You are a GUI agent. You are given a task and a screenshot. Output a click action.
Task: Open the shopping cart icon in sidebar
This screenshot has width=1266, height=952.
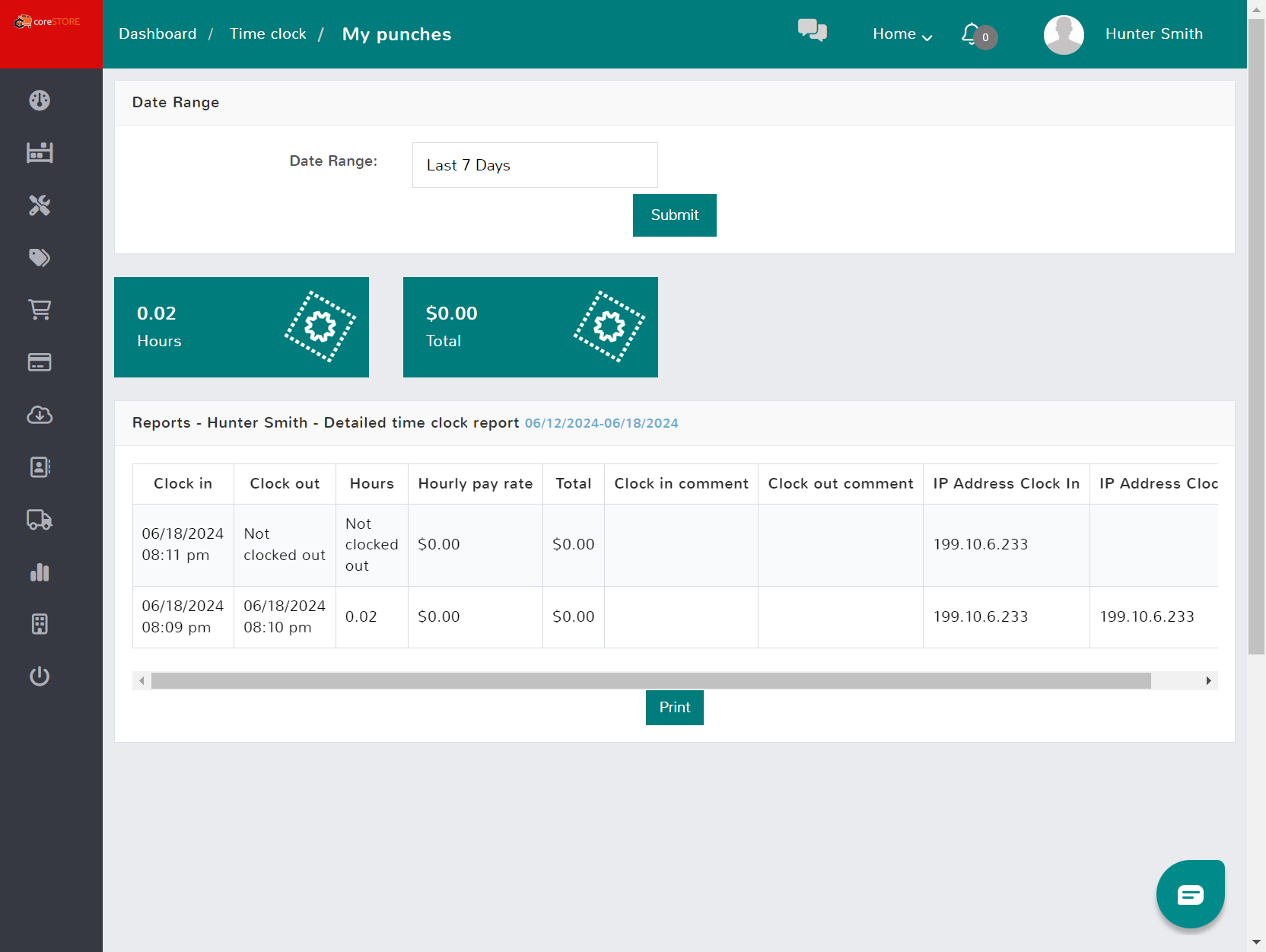(x=40, y=310)
